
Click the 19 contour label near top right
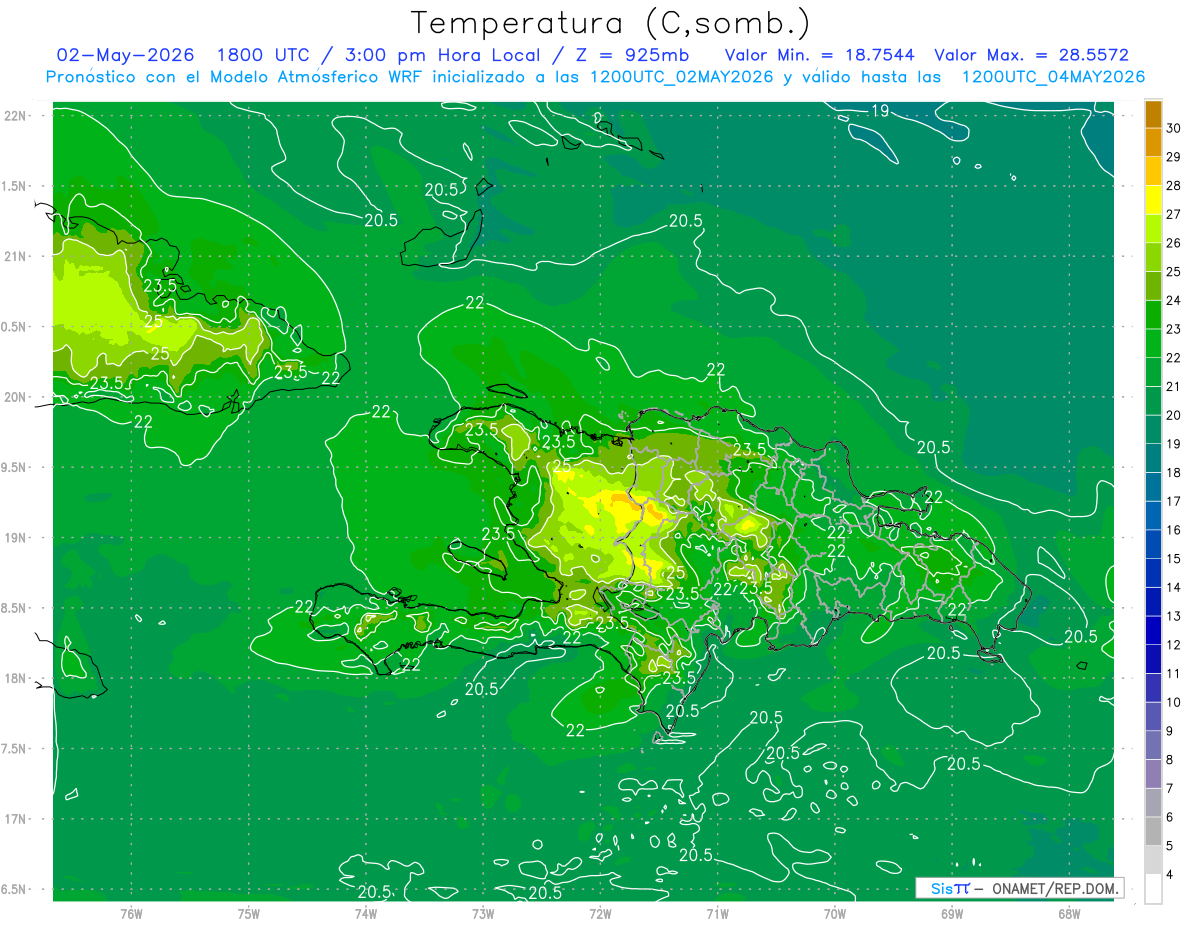pos(880,111)
